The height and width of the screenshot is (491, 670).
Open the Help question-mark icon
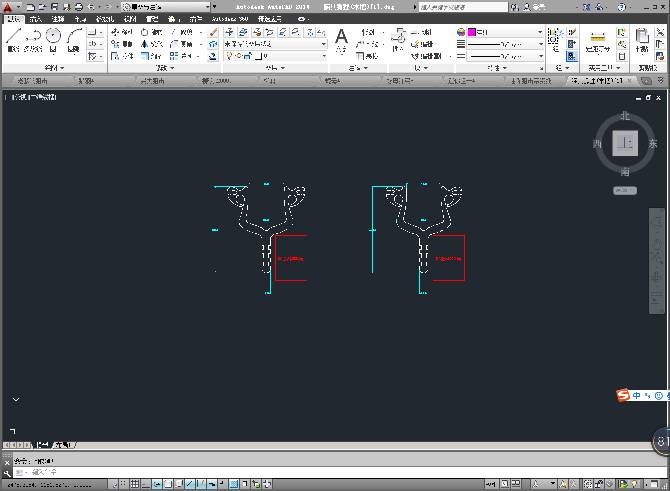tap(622, 7)
